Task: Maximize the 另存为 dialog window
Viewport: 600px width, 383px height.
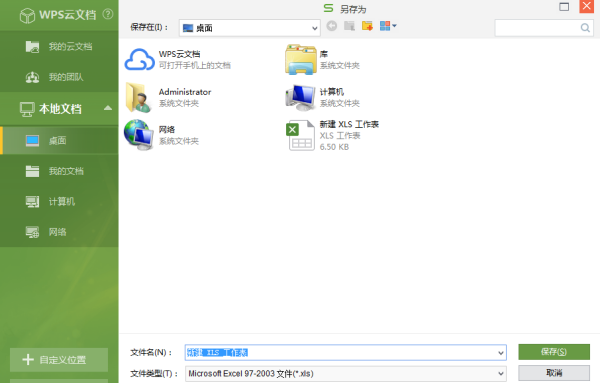Action: (564, 7)
